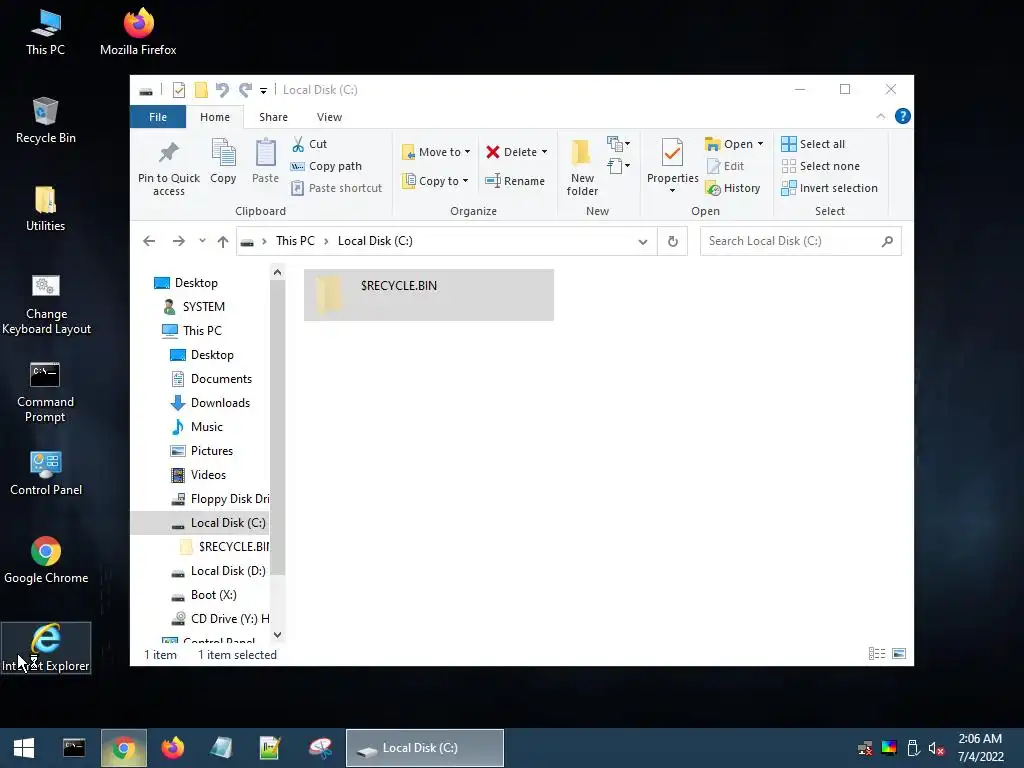This screenshot has width=1024, height=768.
Task: Select Command Prompt desktop icon
Action: click(45, 392)
